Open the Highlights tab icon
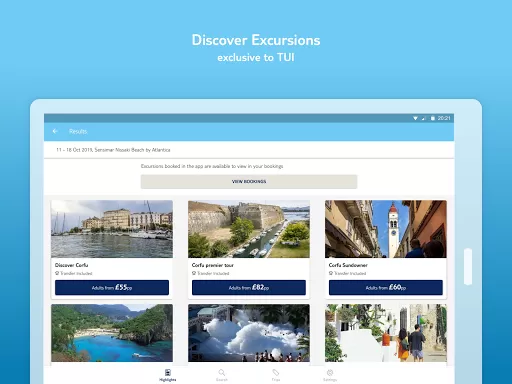 point(168,373)
